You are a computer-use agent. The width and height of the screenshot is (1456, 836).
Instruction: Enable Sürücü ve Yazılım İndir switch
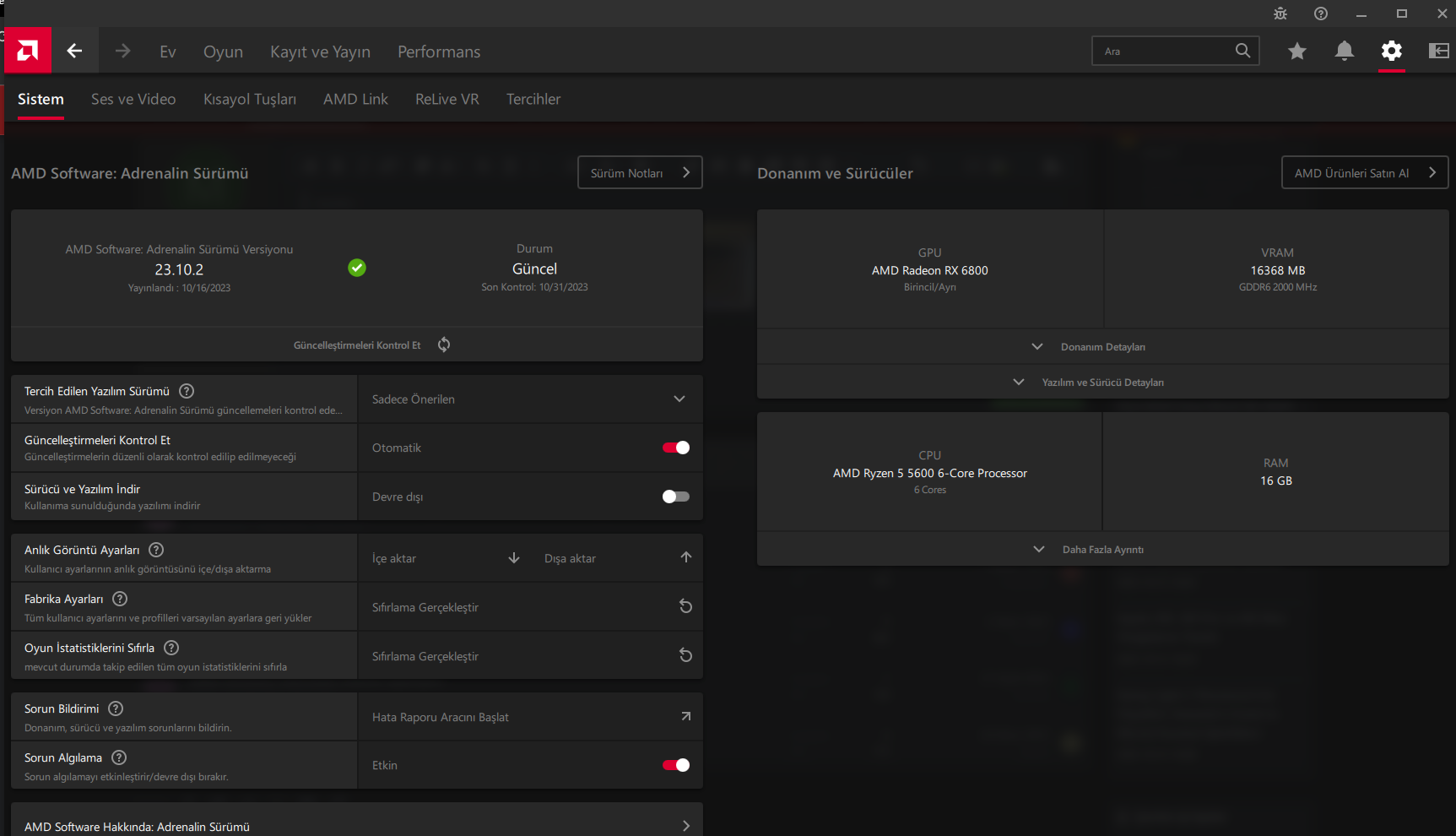click(x=676, y=497)
